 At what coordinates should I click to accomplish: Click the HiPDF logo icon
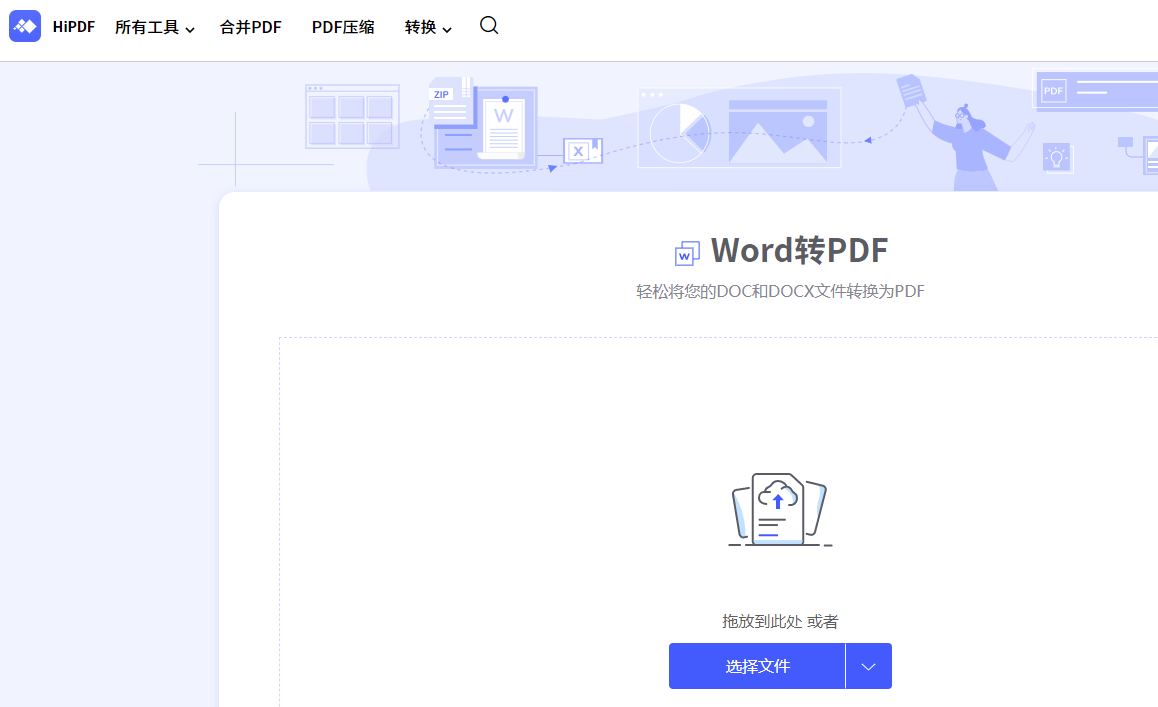(25, 26)
